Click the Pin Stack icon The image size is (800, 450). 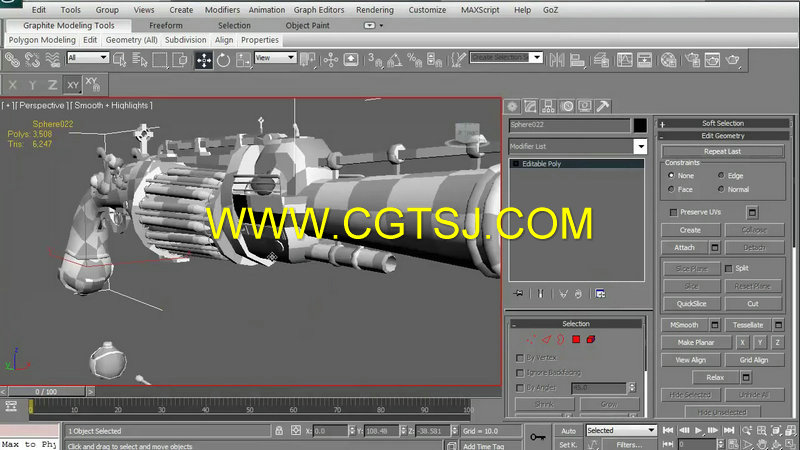[518, 294]
